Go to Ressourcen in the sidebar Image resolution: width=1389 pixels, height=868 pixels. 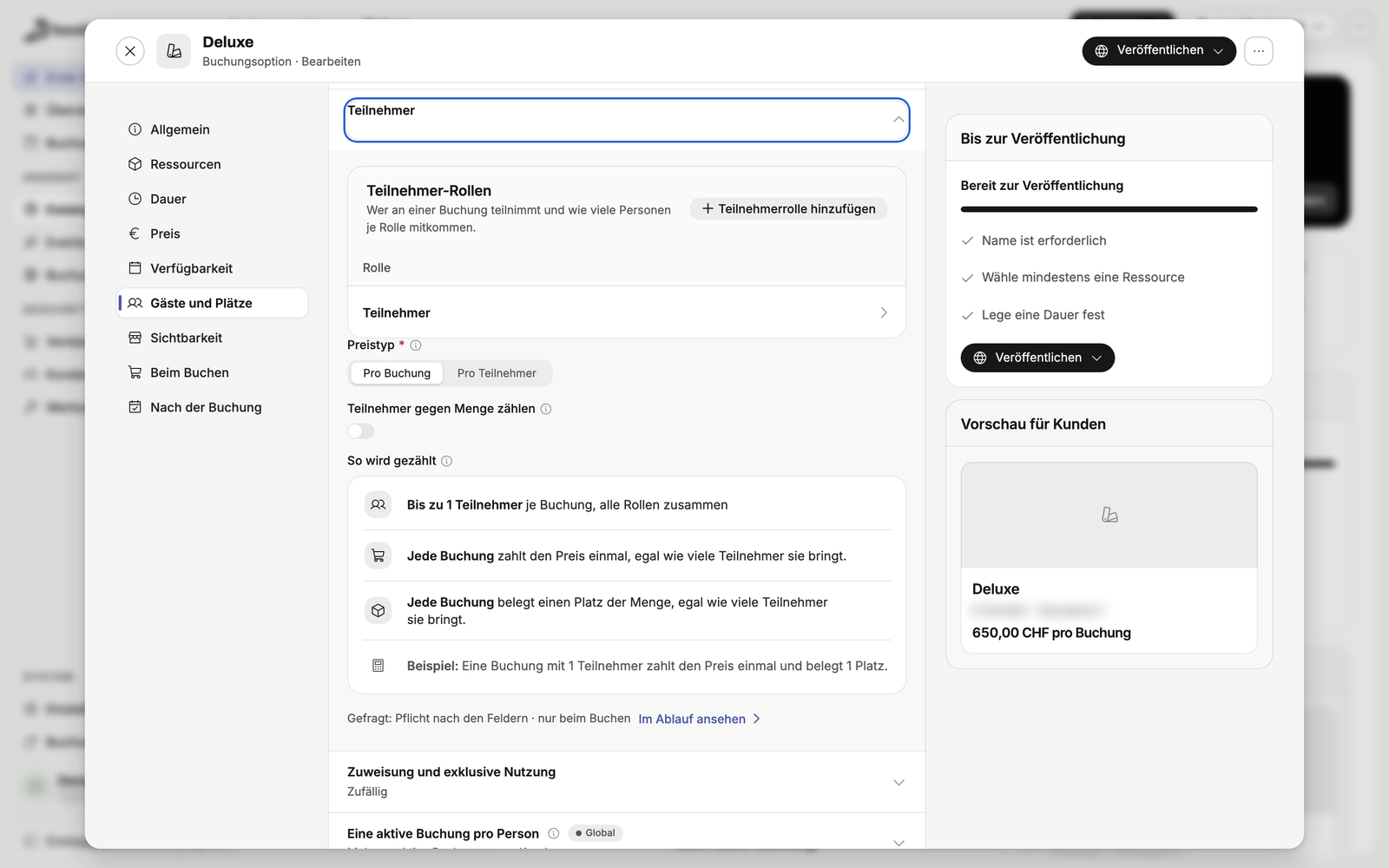[x=213, y=164]
